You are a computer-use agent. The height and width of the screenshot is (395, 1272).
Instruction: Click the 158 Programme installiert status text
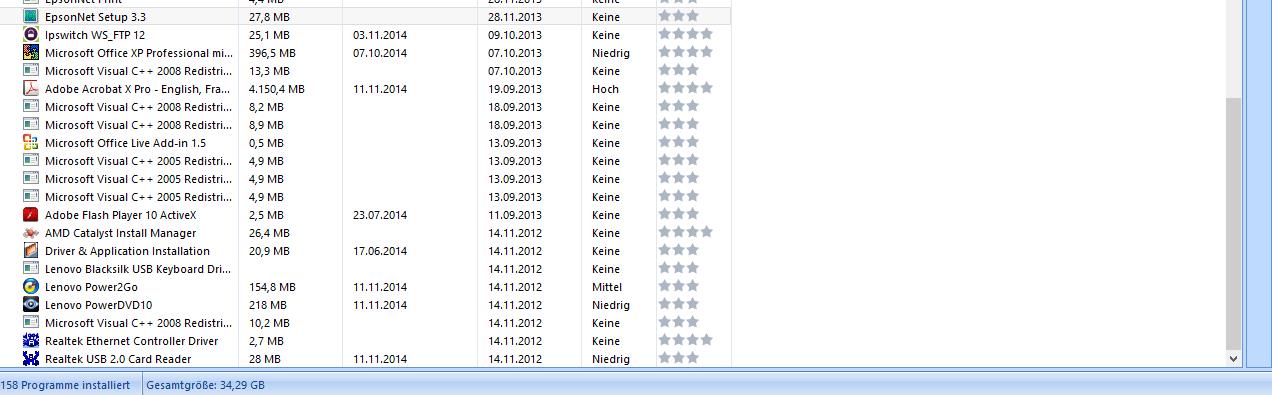click(65, 385)
